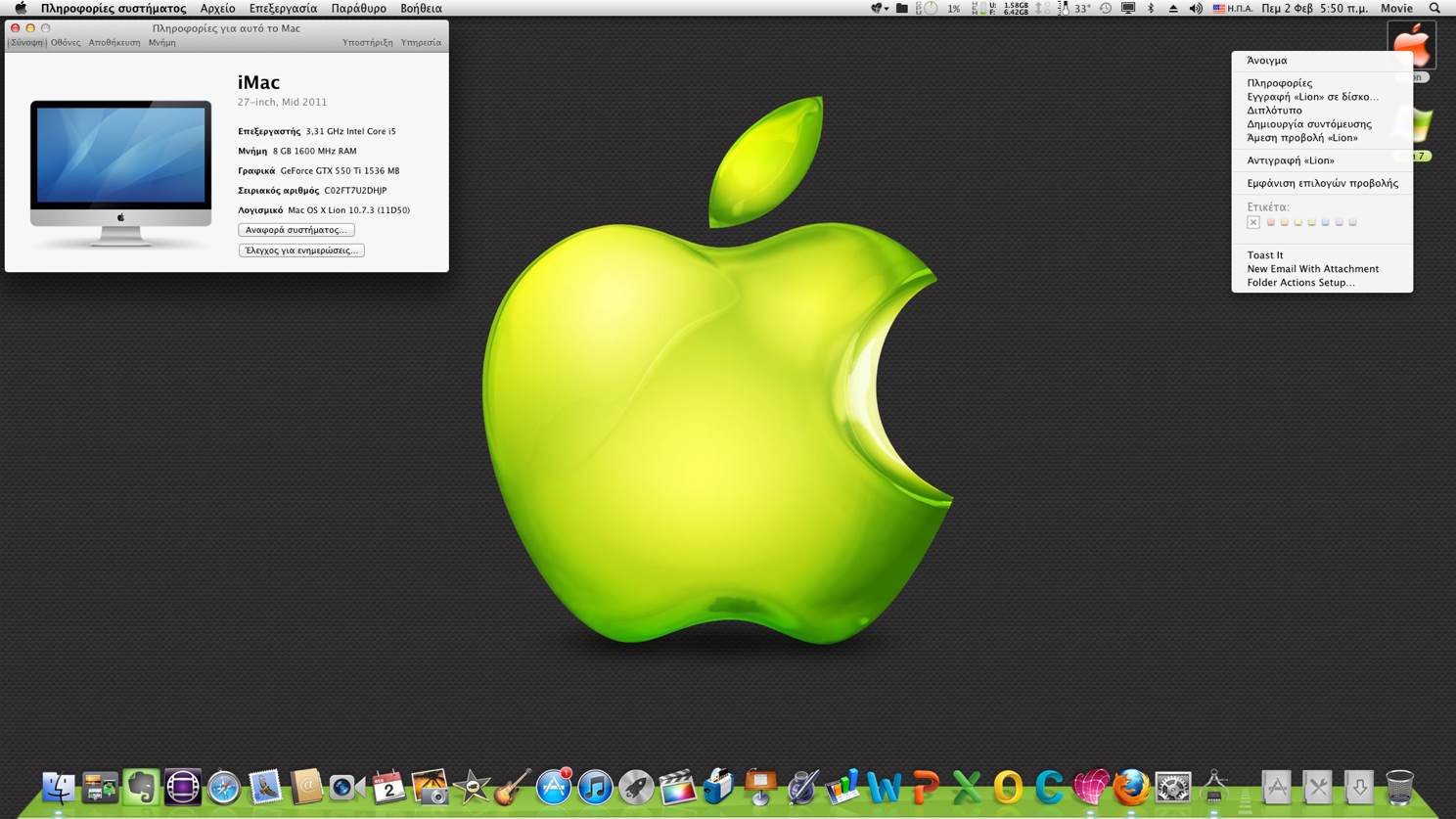The height and width of the screenshot is (819, 1456).
Task: Launch Microsoft Word W icon
Action: (x=884, y=788)
